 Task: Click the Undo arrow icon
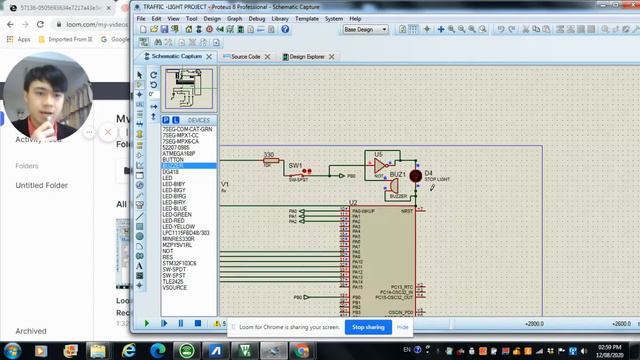coord(500,29)
